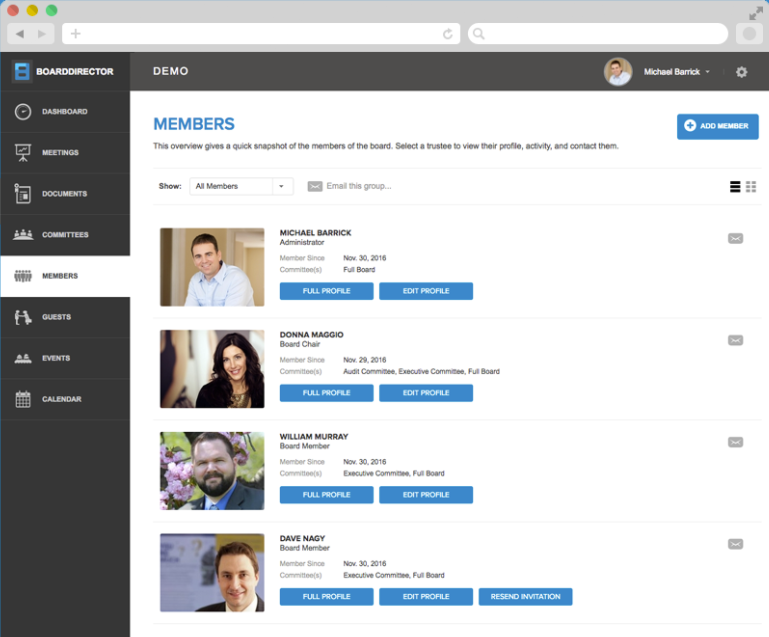
Task: Edit Michael Barrick's profile
Action: click(x=426, y=291)
